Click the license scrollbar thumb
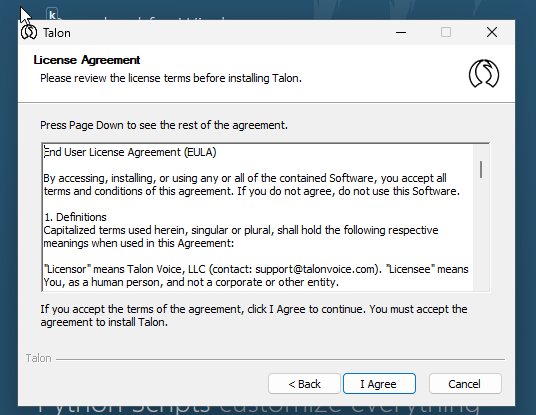536x415 pixels. (x=481, y=170)
